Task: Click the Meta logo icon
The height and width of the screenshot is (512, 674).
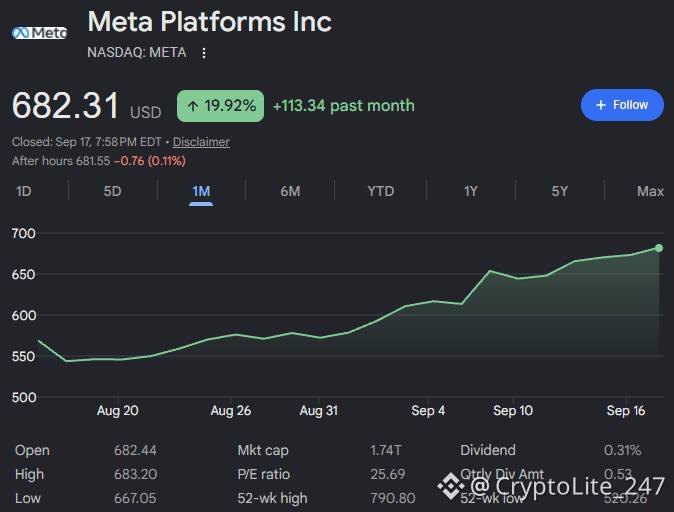Action: click(x=40, y=33)
